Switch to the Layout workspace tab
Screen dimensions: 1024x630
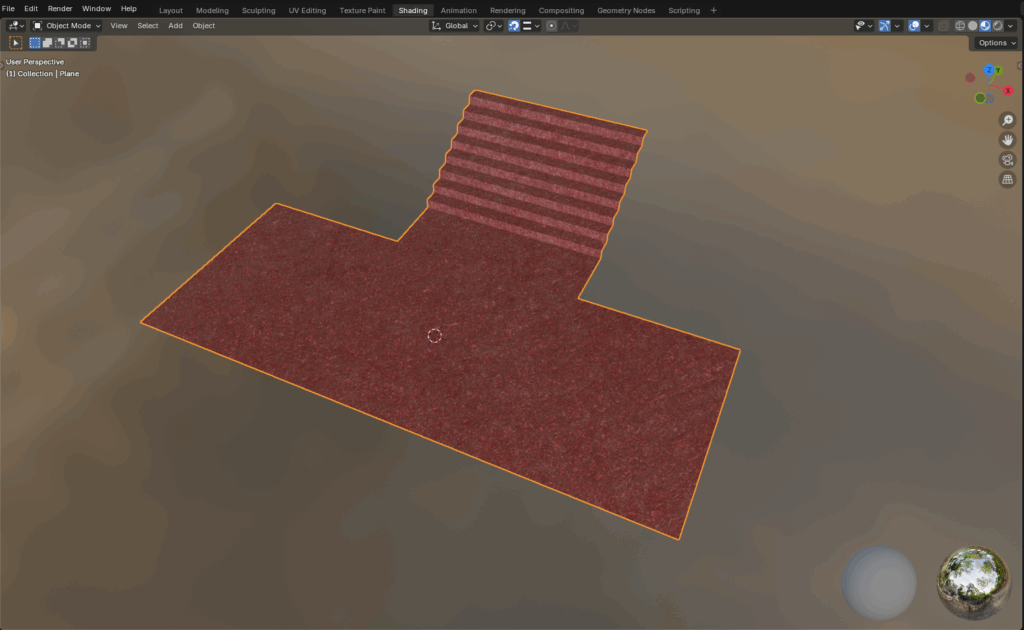pyautogui.click(x=171, y=10)
